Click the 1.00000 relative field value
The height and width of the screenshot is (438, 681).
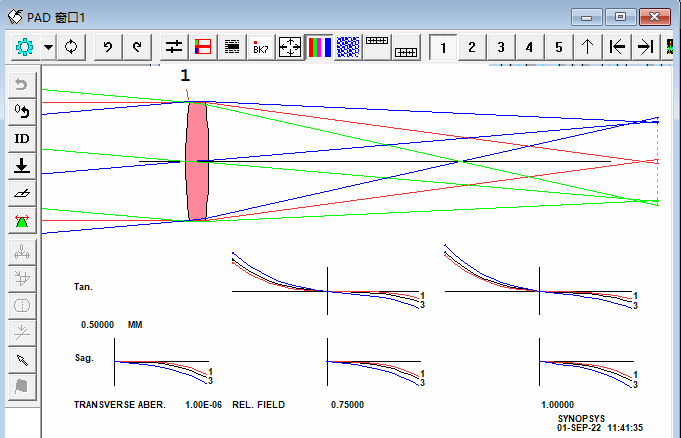coord(558,405)
